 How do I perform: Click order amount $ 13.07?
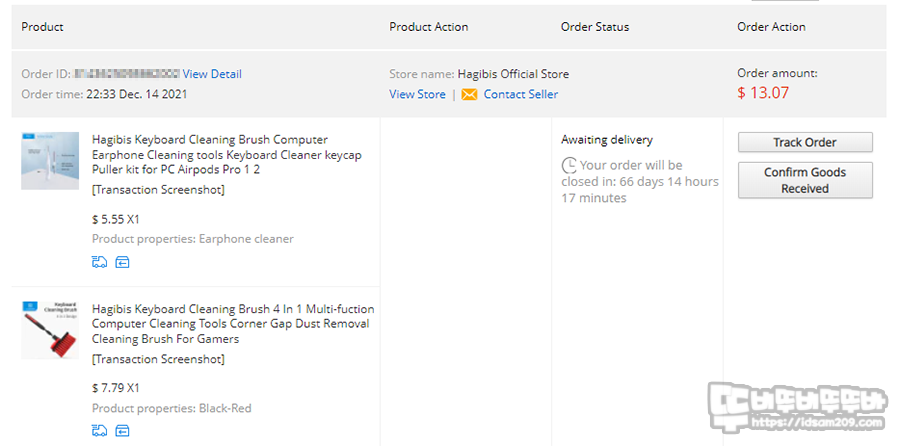click(x=763, y=93)
